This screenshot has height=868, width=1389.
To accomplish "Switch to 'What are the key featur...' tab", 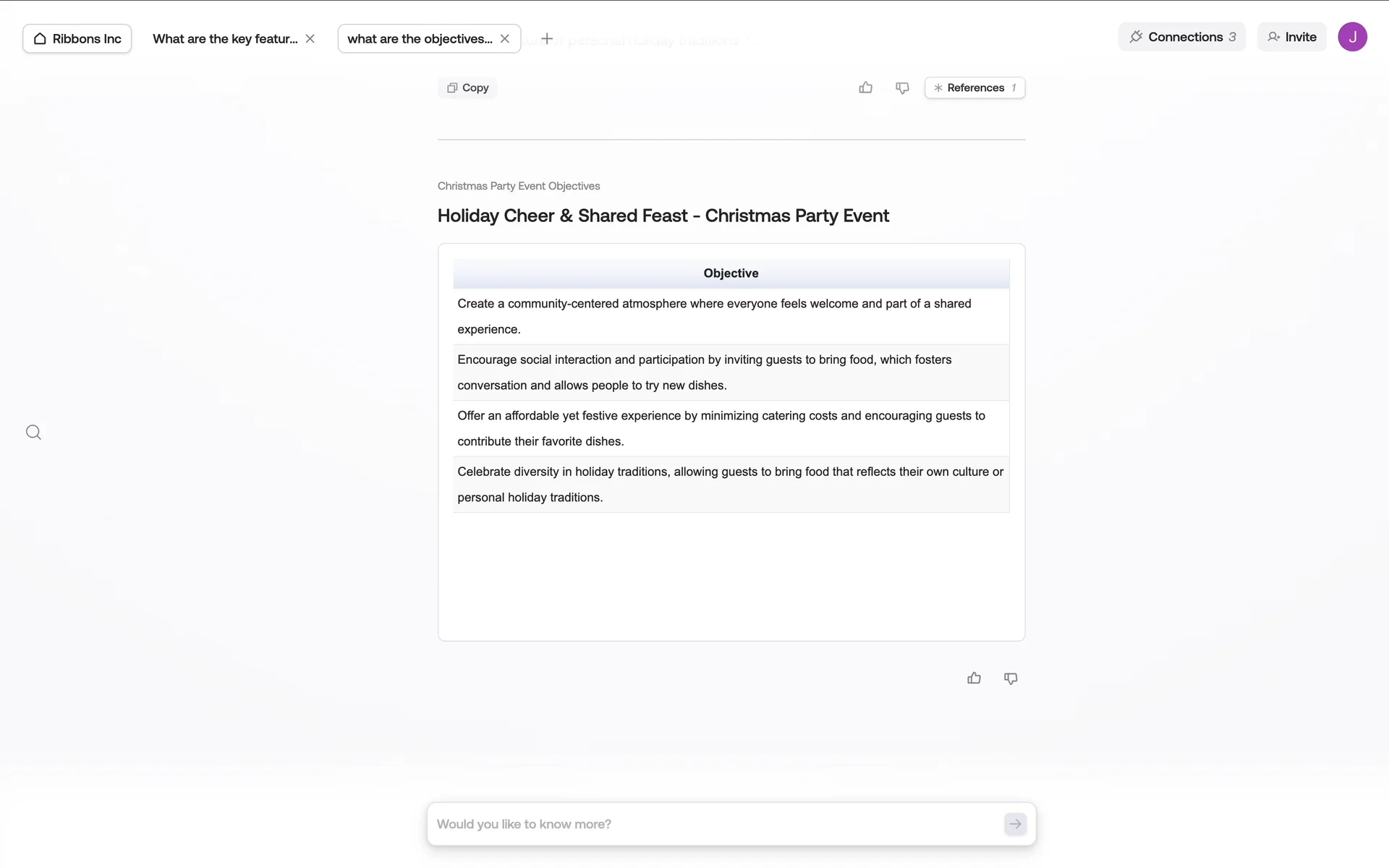I will [225, 38].
